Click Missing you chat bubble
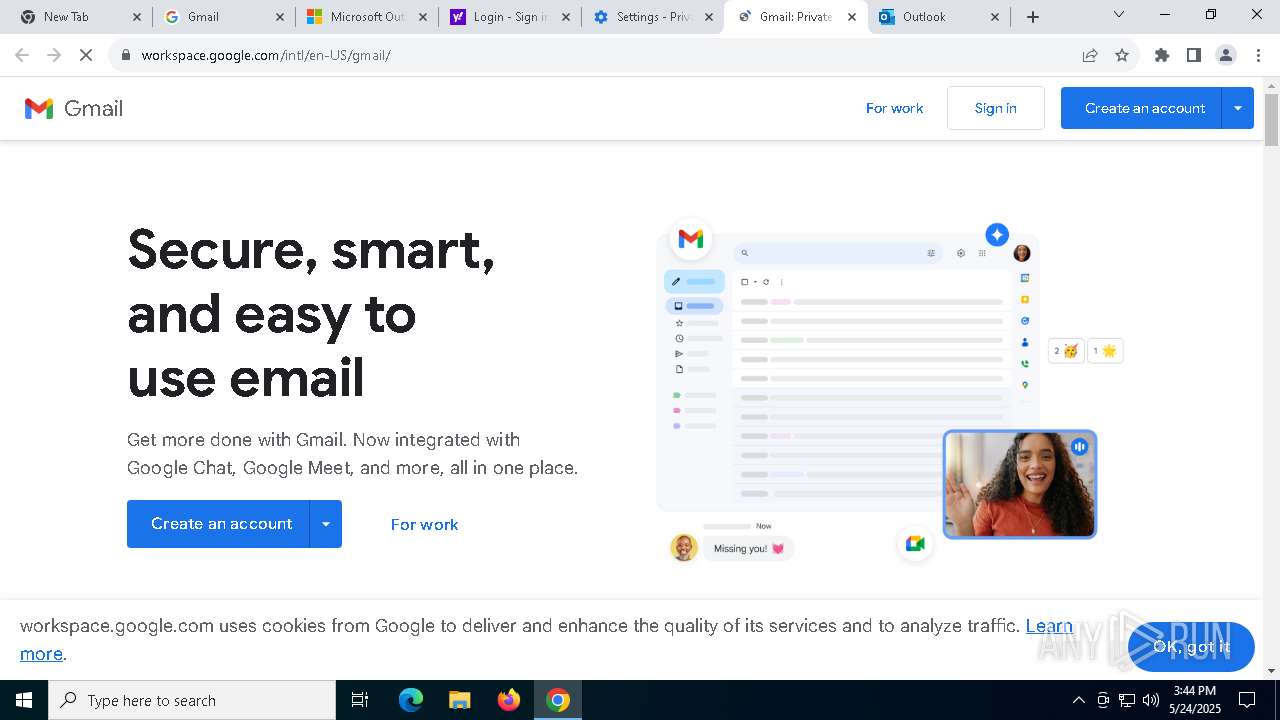The height and width of the screenshot is (720, 1280). (x=748, y=548)
